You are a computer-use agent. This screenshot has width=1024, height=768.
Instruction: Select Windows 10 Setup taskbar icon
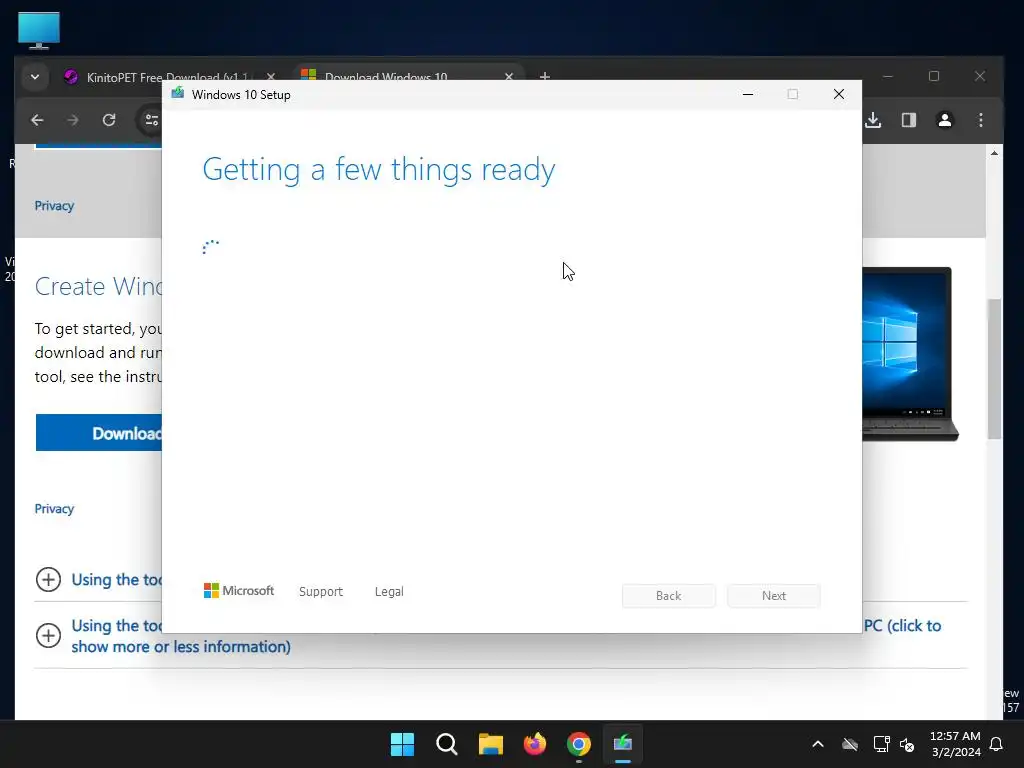point(623,744)
